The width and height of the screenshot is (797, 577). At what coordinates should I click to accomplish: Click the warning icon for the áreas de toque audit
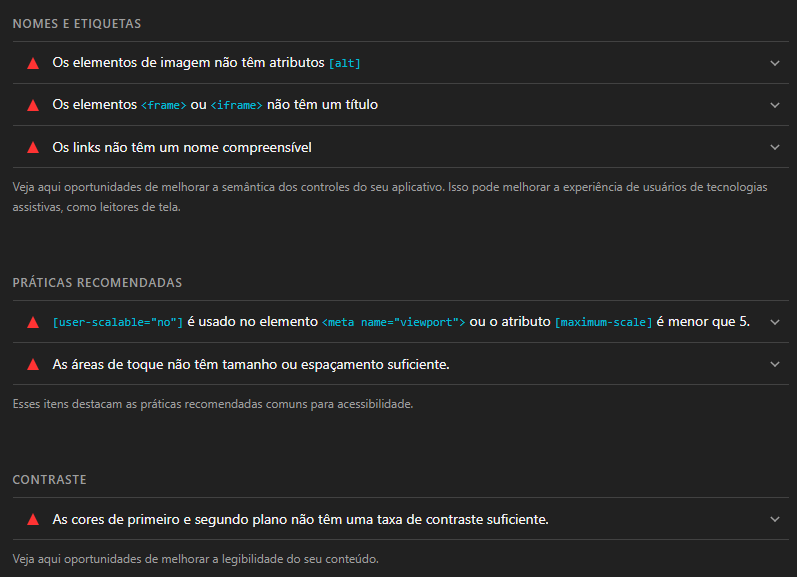33,364
